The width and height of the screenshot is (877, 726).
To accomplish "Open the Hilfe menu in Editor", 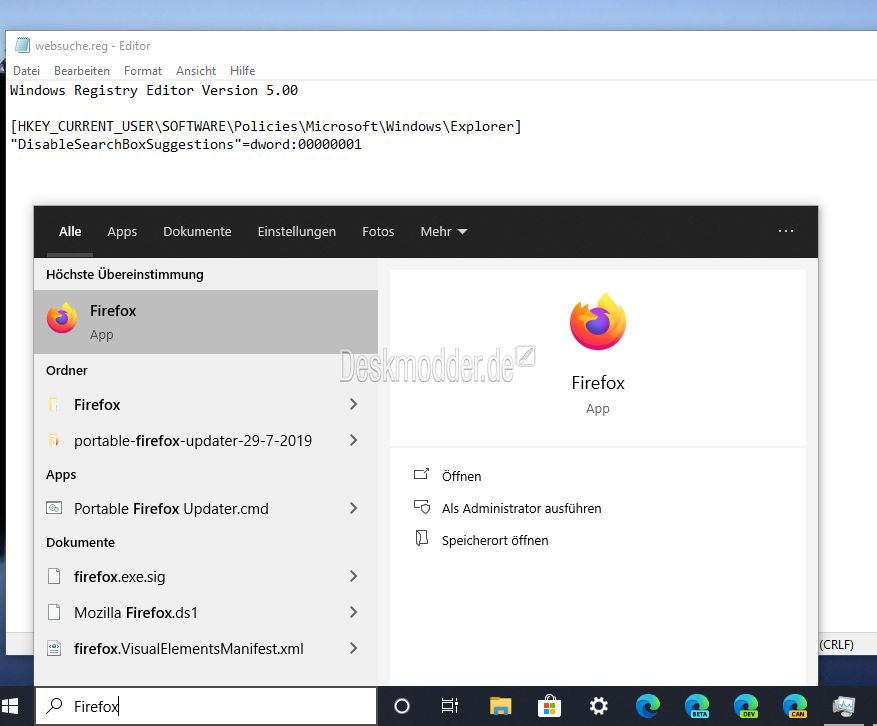I will pos(242,70).
